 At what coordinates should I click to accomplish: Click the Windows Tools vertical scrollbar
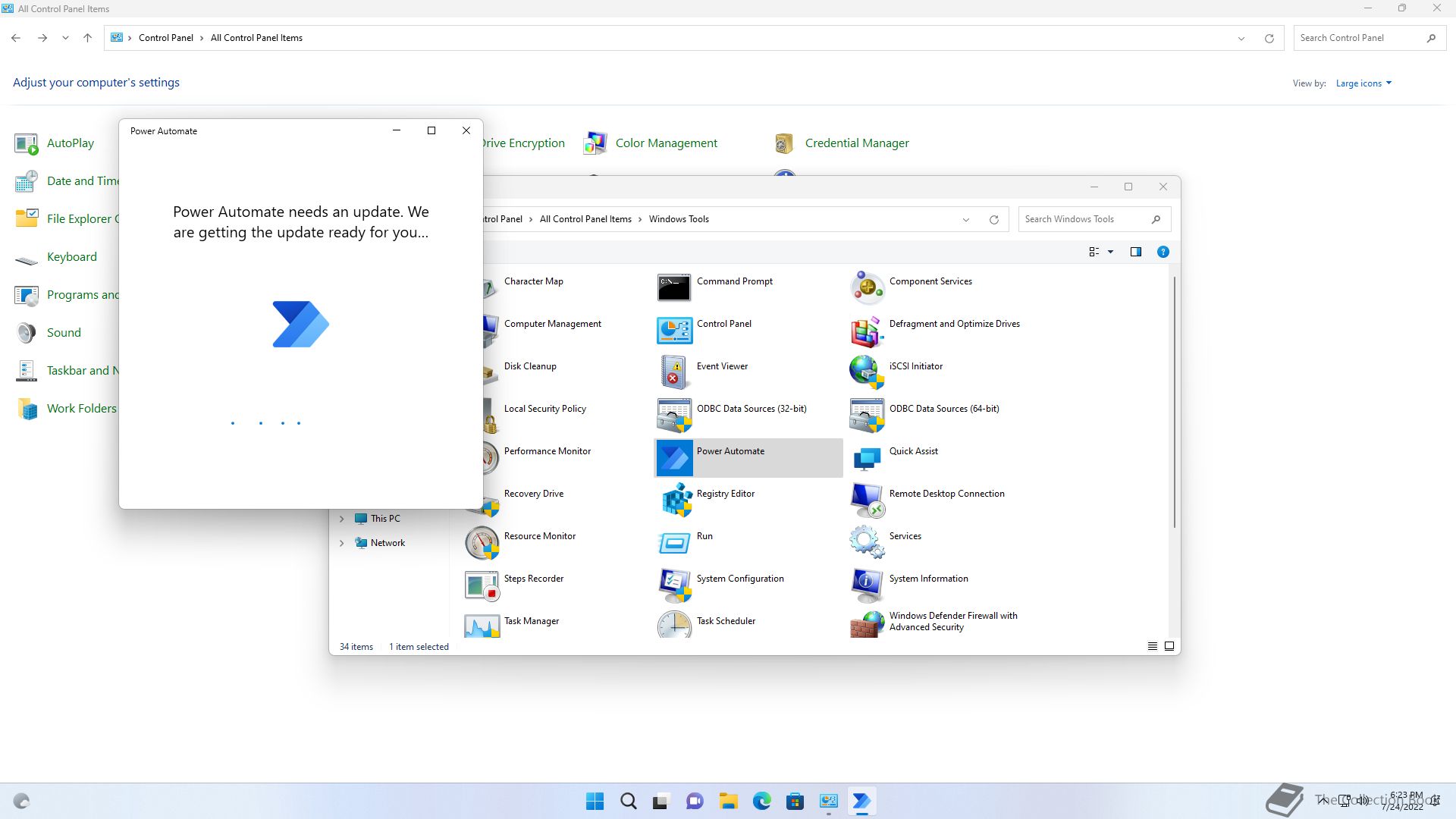pyautogui.click(x=1175, y=402)
